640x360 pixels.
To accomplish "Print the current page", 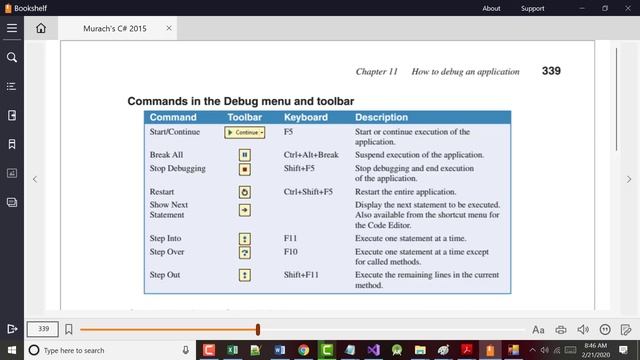I will pos(561,329).
